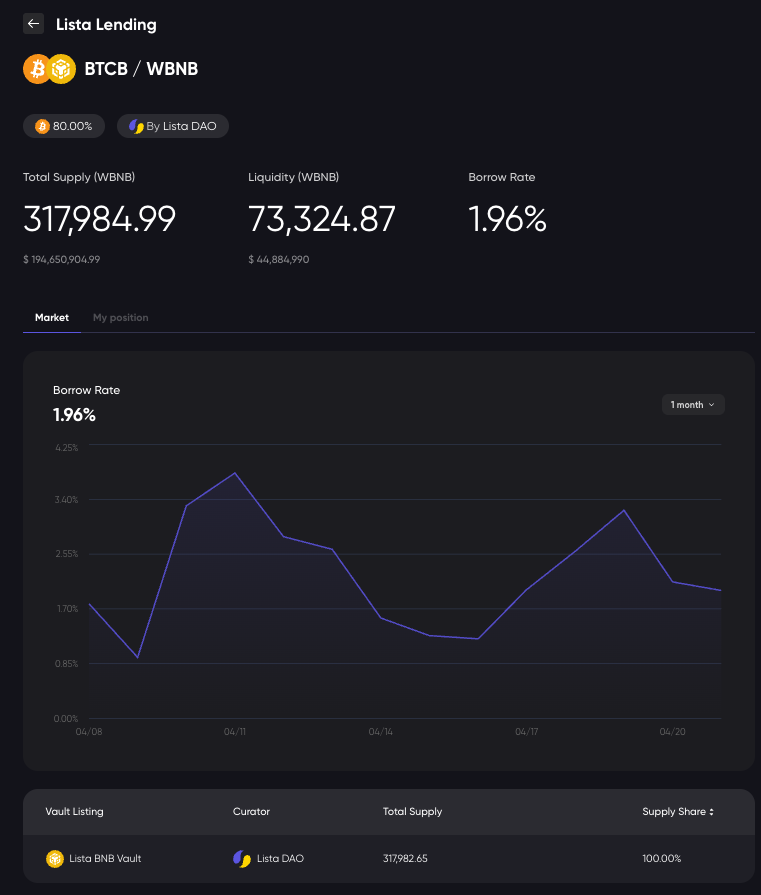Click the Lista Lending page title
761x895 pixels.
point(106,25)
